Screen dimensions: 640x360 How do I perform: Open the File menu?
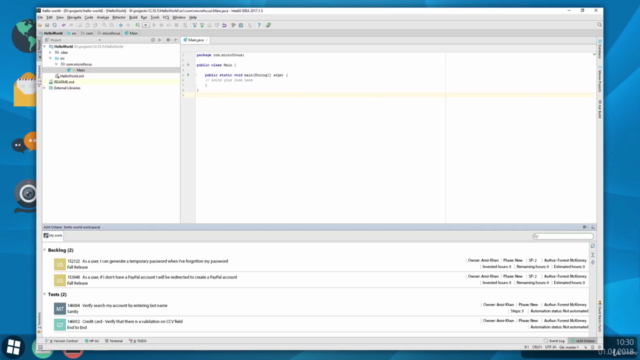coord(40,18)
